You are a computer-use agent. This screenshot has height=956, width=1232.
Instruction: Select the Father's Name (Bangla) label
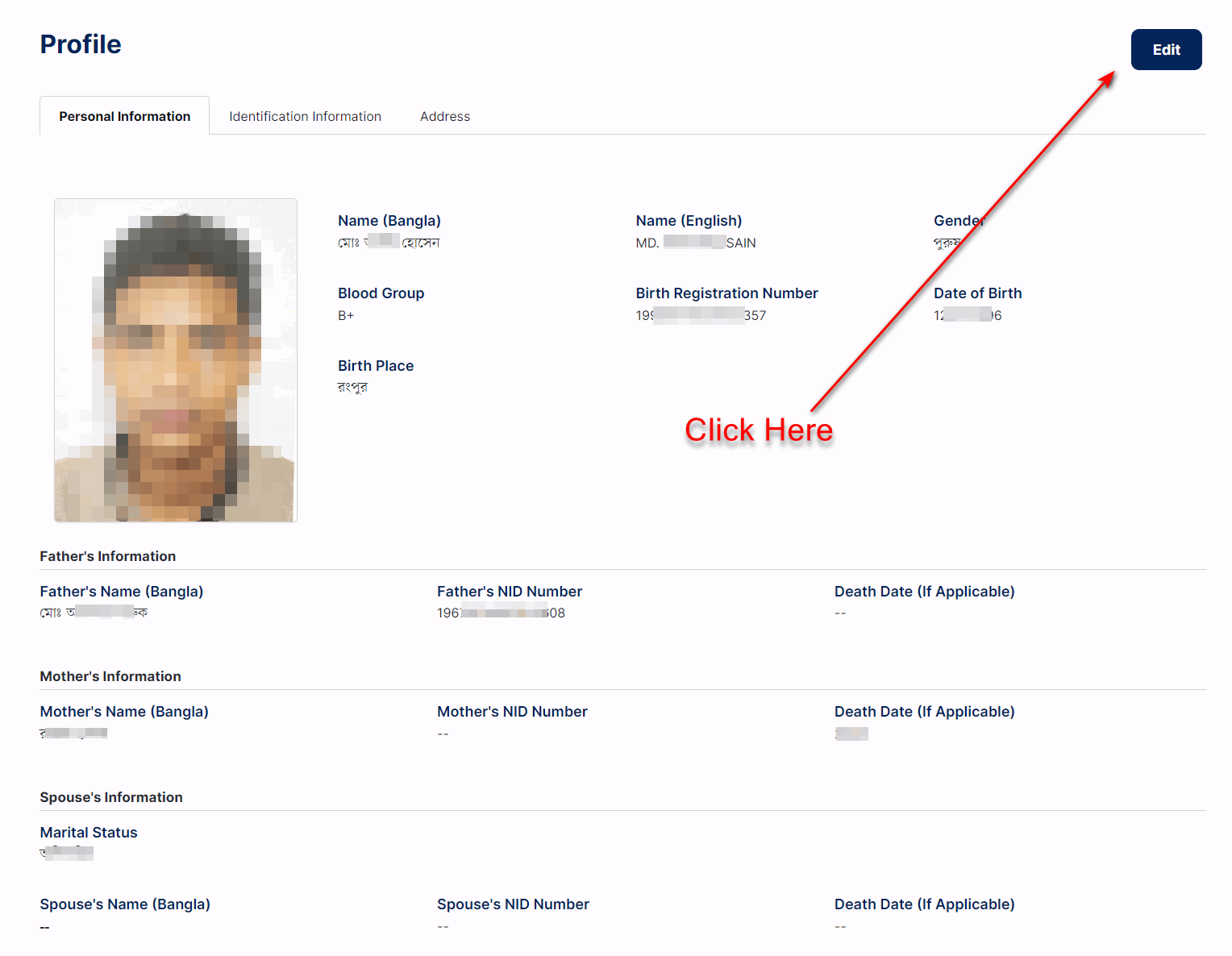122,592
